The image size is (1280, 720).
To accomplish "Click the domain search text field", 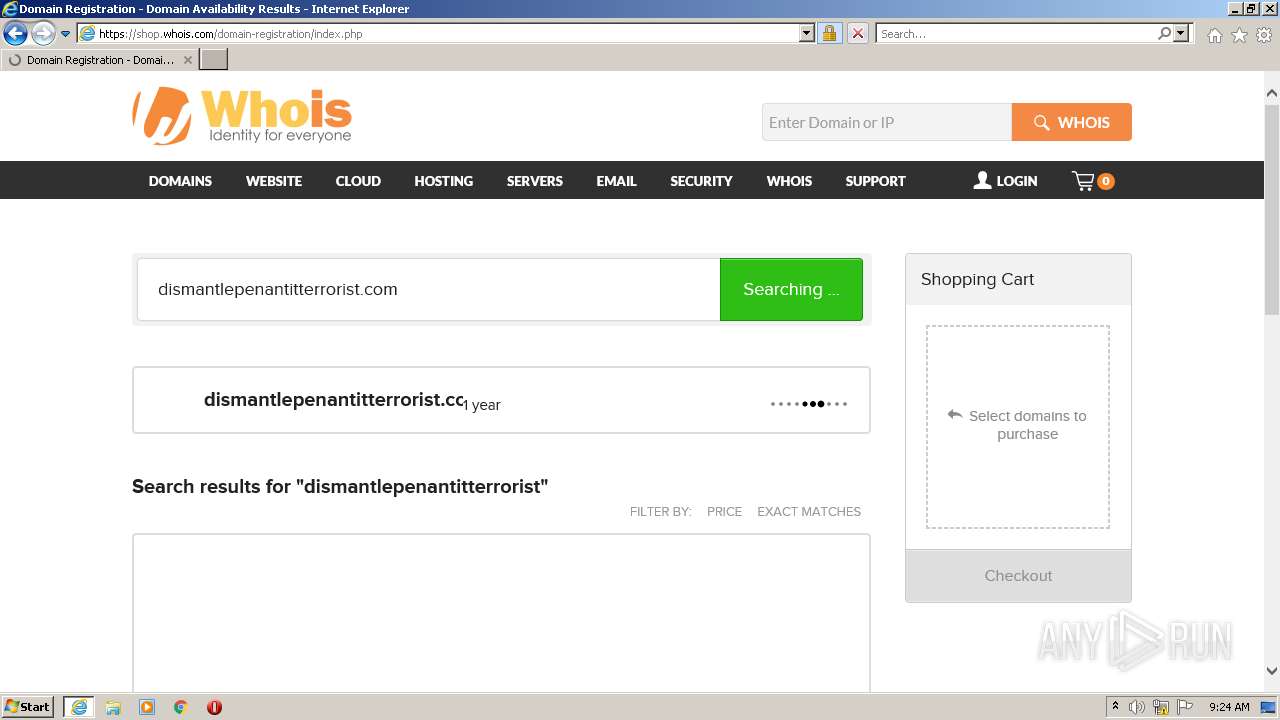I will [429, 289].
